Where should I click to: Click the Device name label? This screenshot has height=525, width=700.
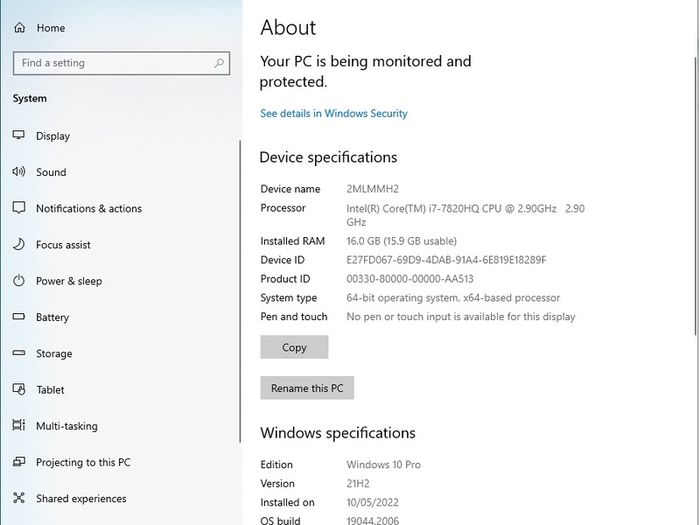pos(290,189)
